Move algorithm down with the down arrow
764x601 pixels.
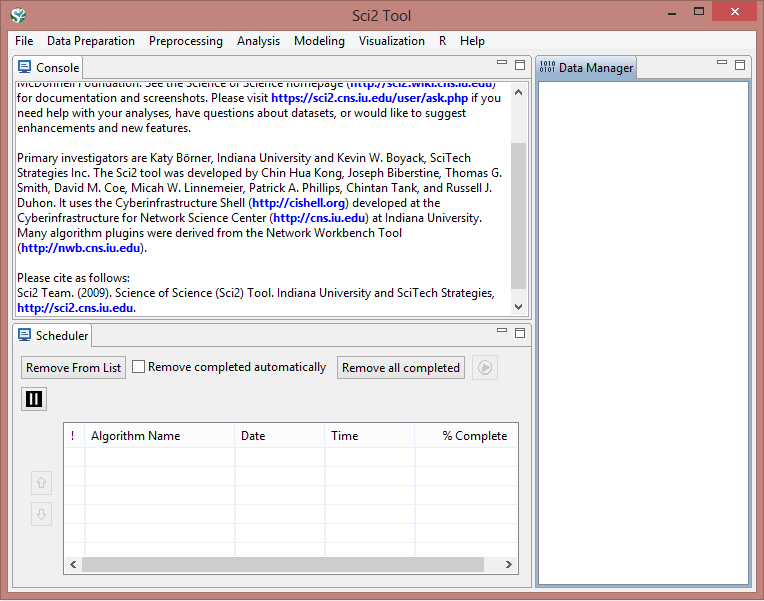click(x=41, y=514)
